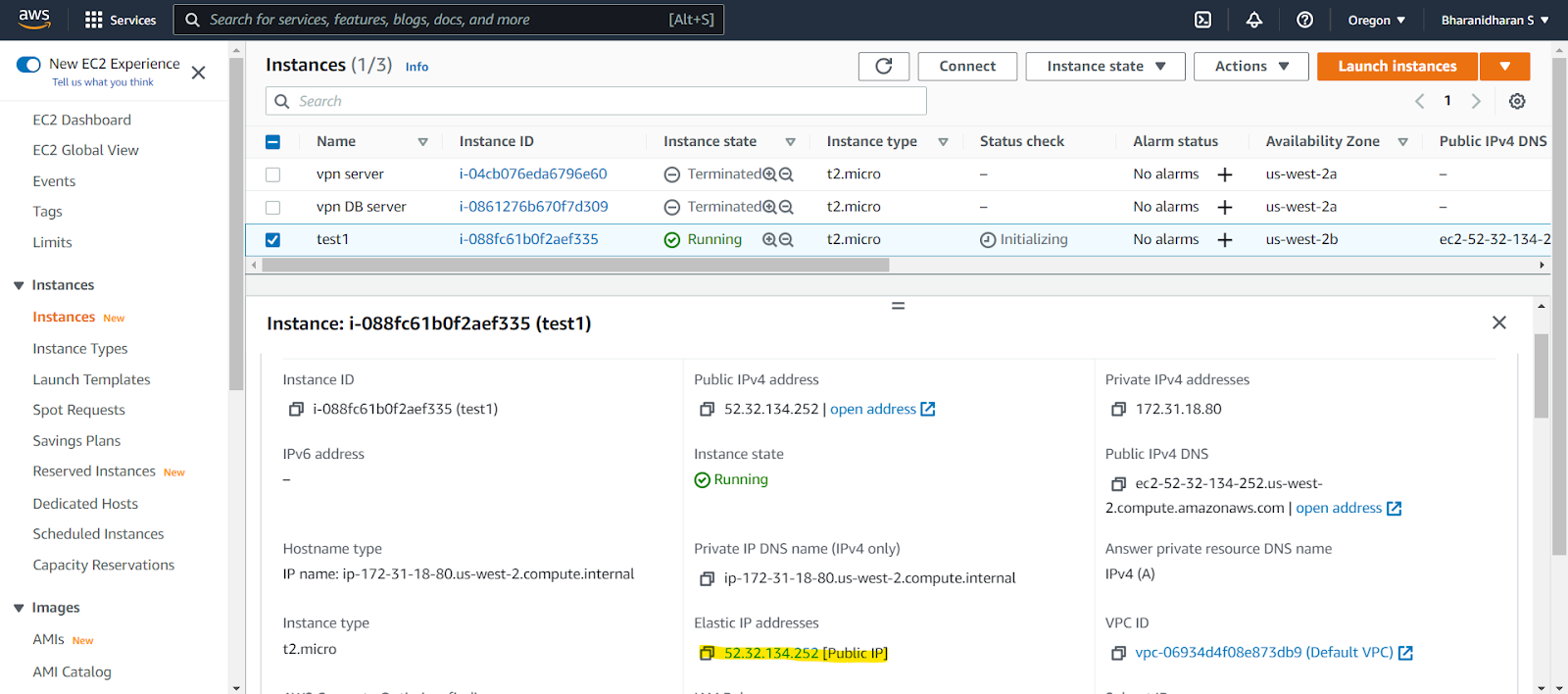Screen dimensions: 1568x694
Task: Open the Oregon region selector
Action: click(x=1377, y=20)
